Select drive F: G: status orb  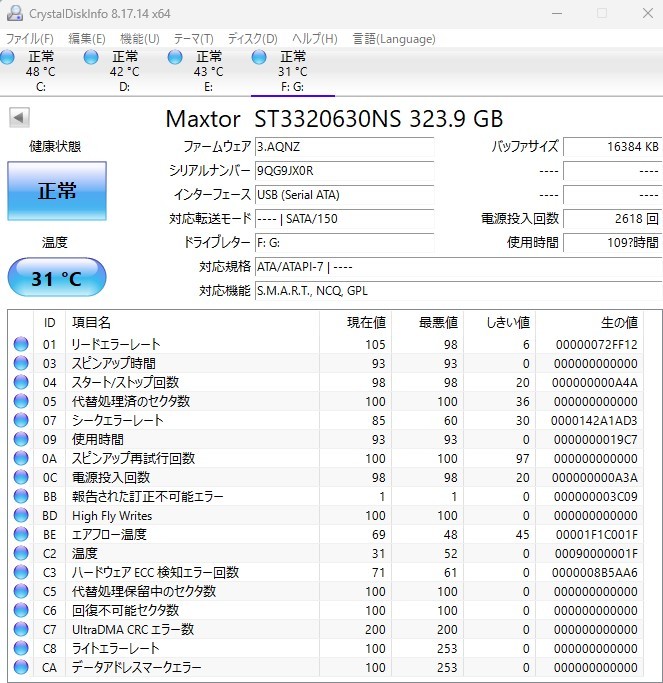pyautogui.click(x=260, y=58)
